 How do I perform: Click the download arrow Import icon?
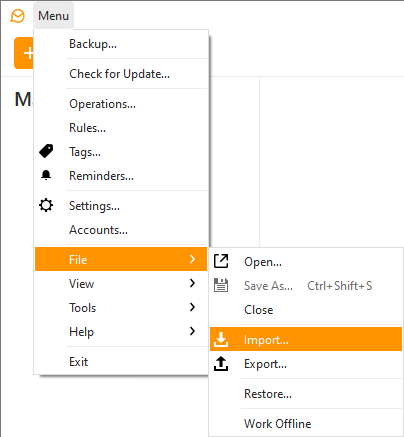pyautogui.click(x=221, y=339)
